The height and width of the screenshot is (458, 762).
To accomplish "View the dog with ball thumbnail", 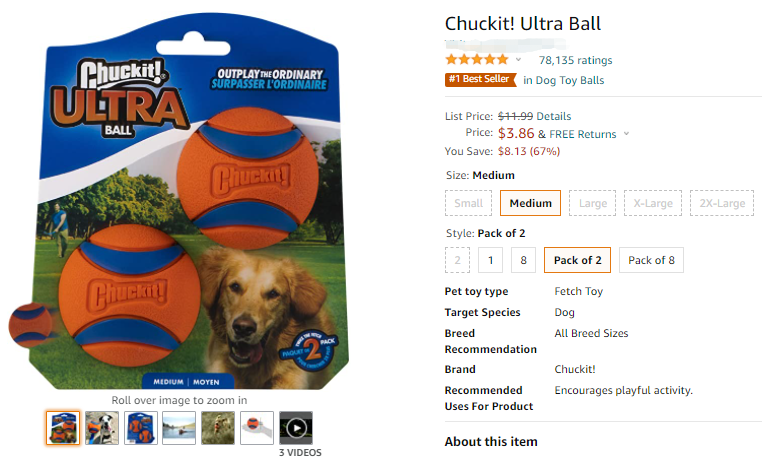I will [102, 428].
